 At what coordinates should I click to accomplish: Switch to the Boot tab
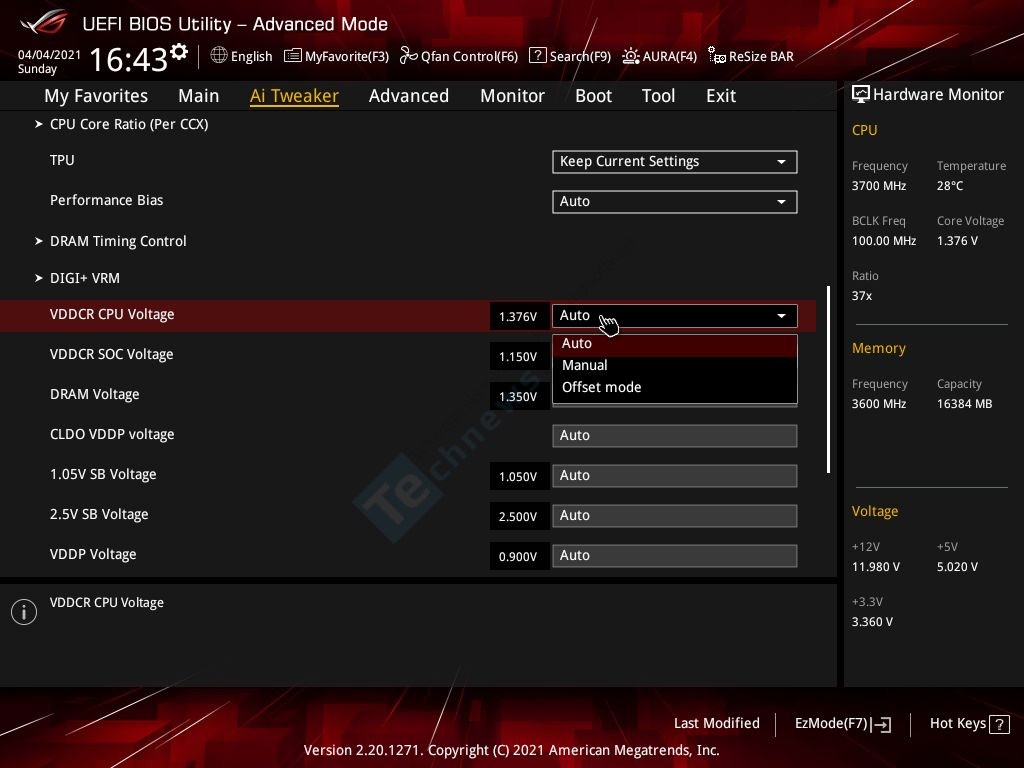pos(593,96)
